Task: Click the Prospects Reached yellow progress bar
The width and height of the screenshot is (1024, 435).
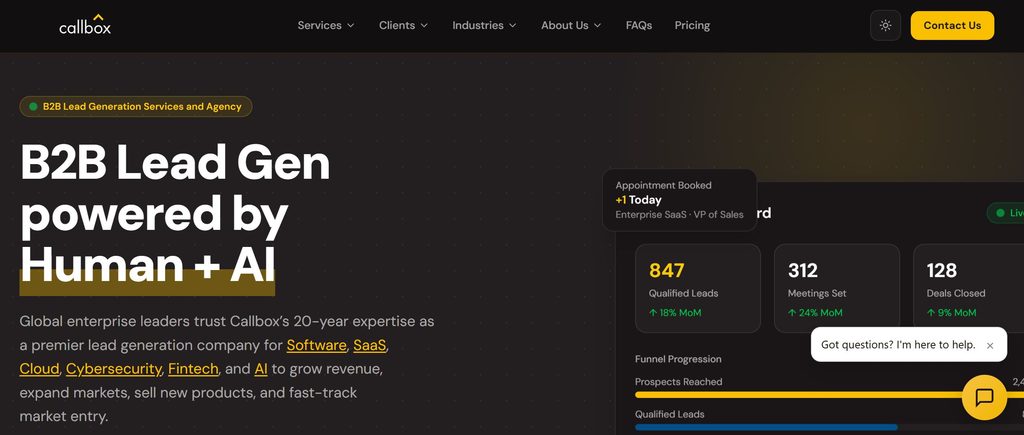Action: coord(829,395)
